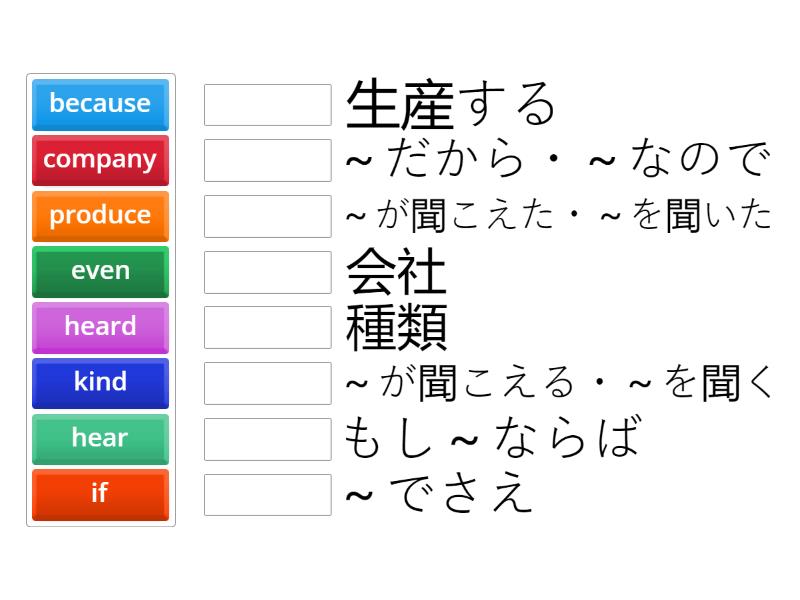800x600 pixels.
Task: Click the answer box beside ～が聞こえた・～を聞いた
Action: [266, 216]
